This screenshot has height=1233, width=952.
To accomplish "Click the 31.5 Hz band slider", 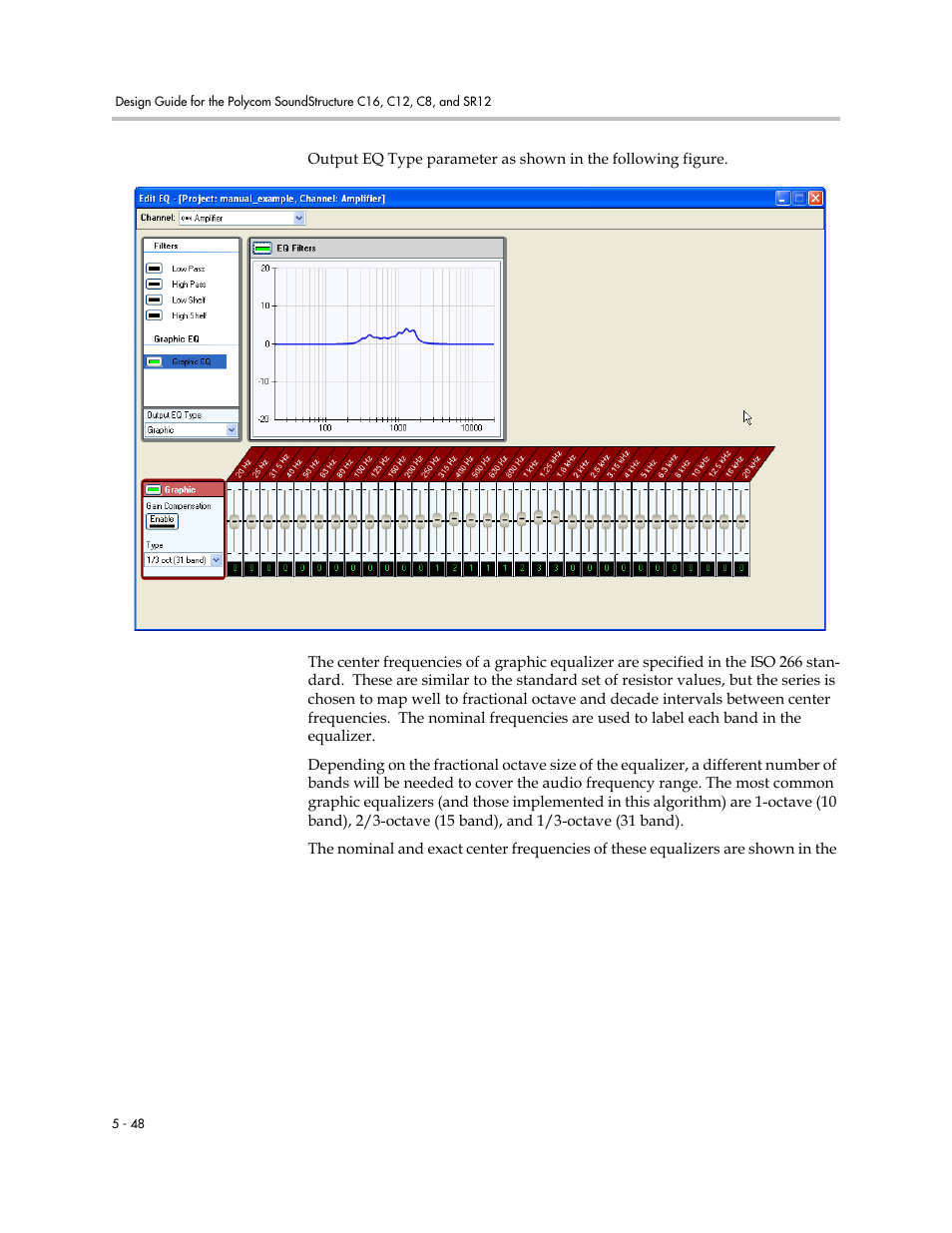I will [x=268, y=520].
